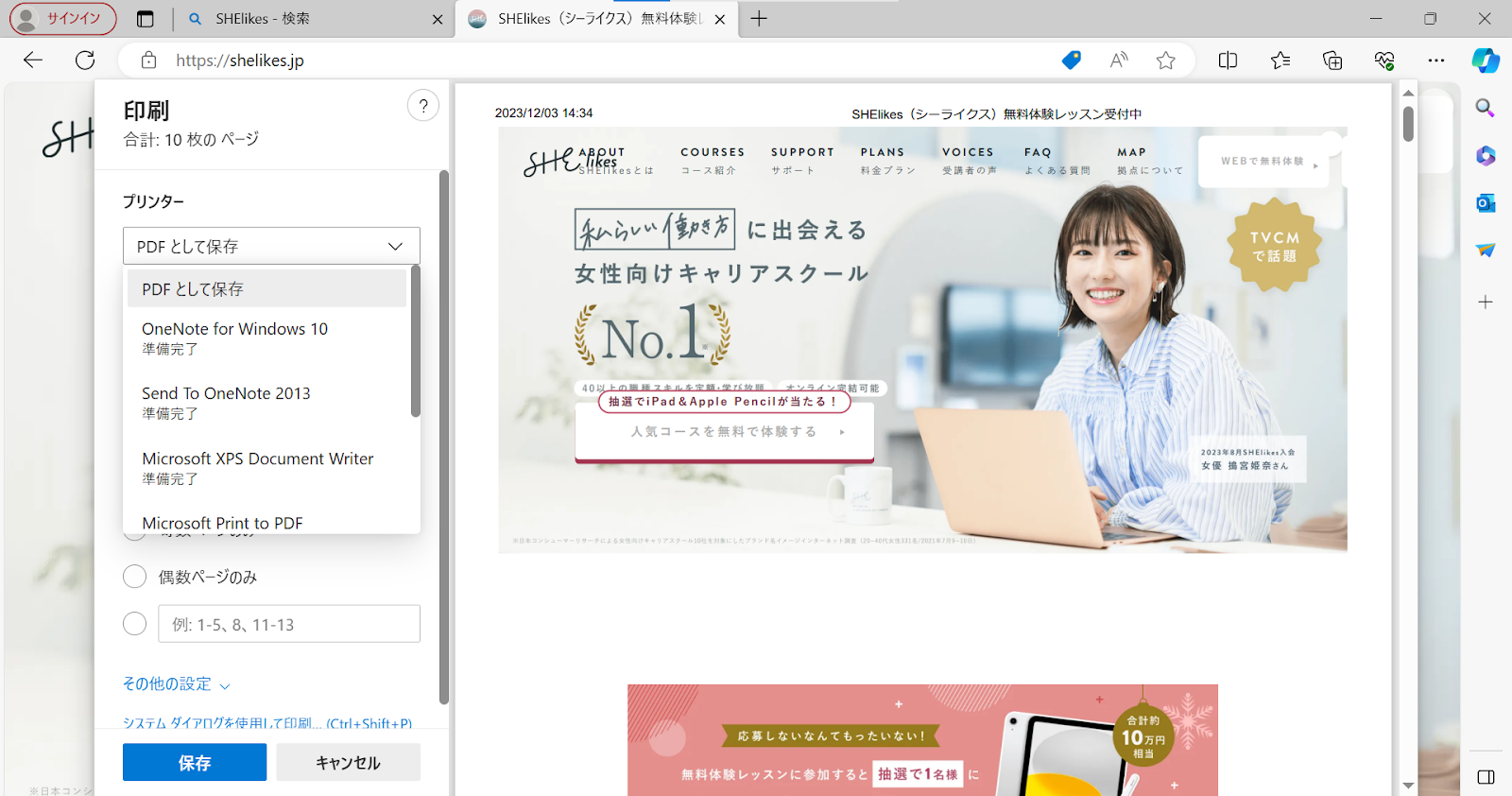Click the page range field 例: 1-5、8、11-13
The image size is (1512, 796).
point(289,624)
